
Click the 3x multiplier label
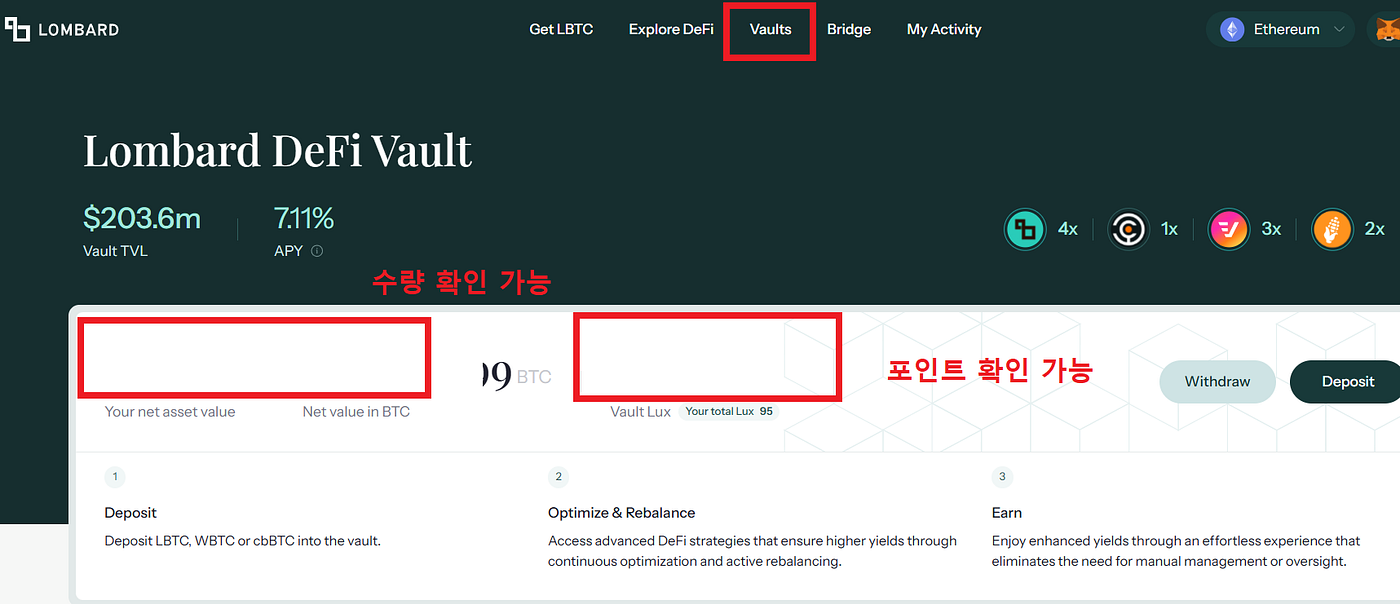[1271, 229]
